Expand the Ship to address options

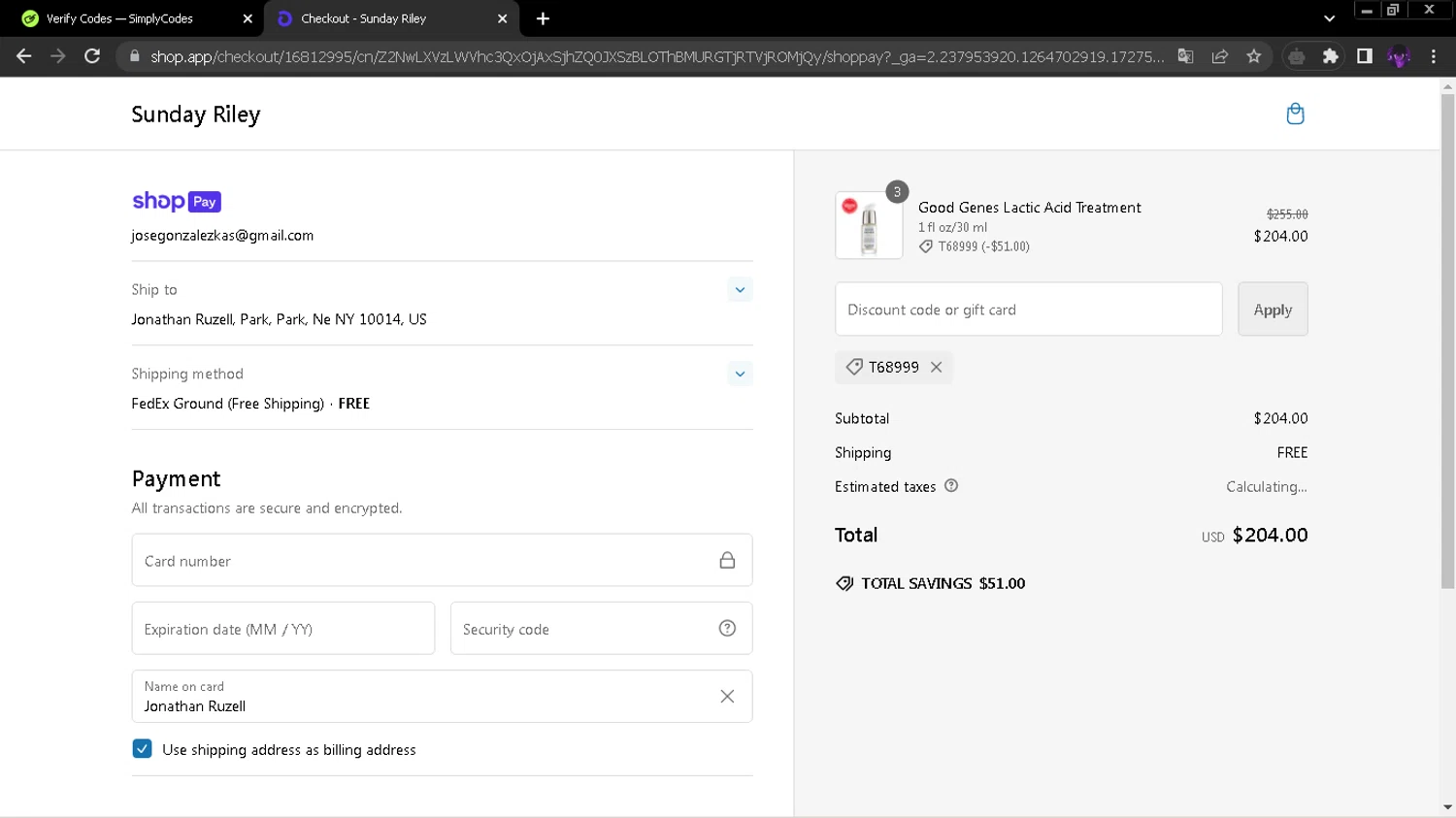740,289
